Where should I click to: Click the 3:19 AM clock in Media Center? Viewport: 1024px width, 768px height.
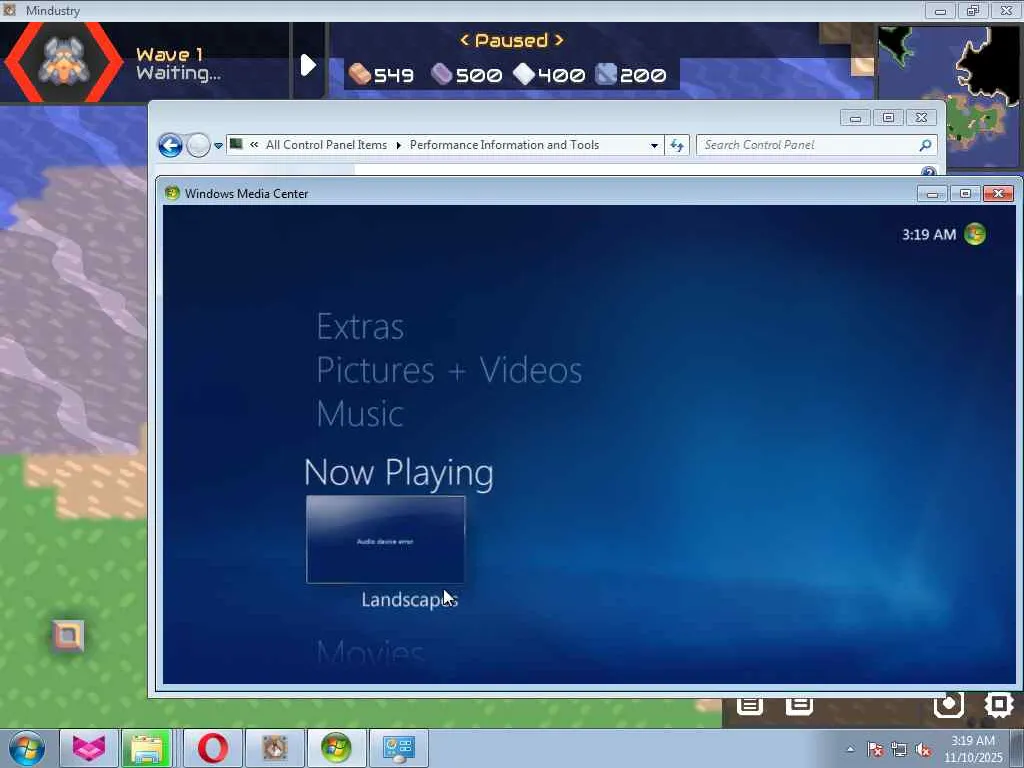929,234
